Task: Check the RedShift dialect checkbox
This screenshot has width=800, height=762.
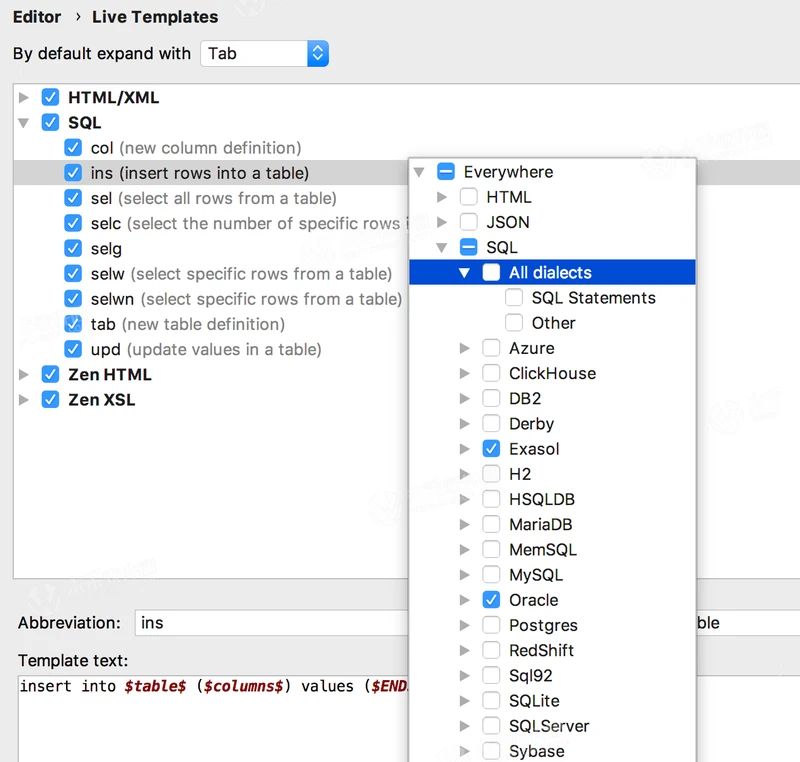Action: 491,650
